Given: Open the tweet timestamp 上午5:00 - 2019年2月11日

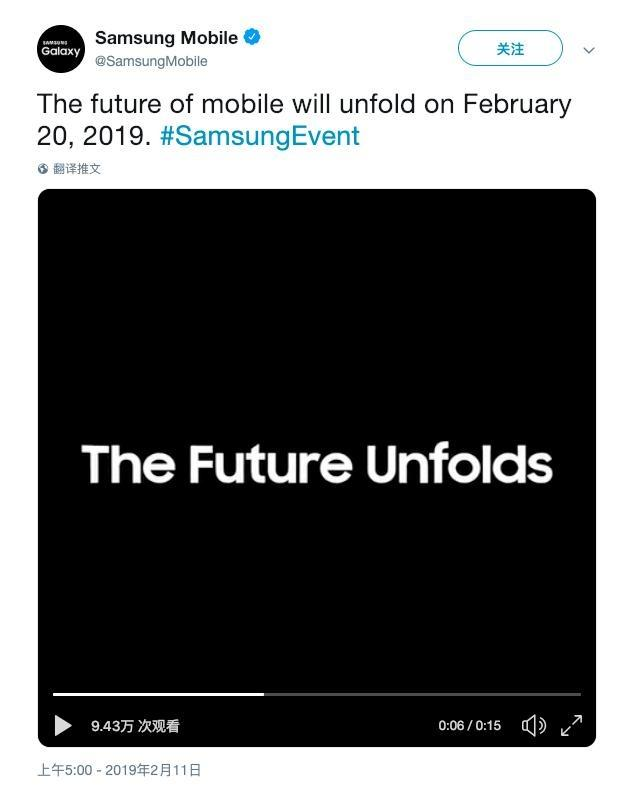Looking at the screenshot, I should [x=119, y=770].
